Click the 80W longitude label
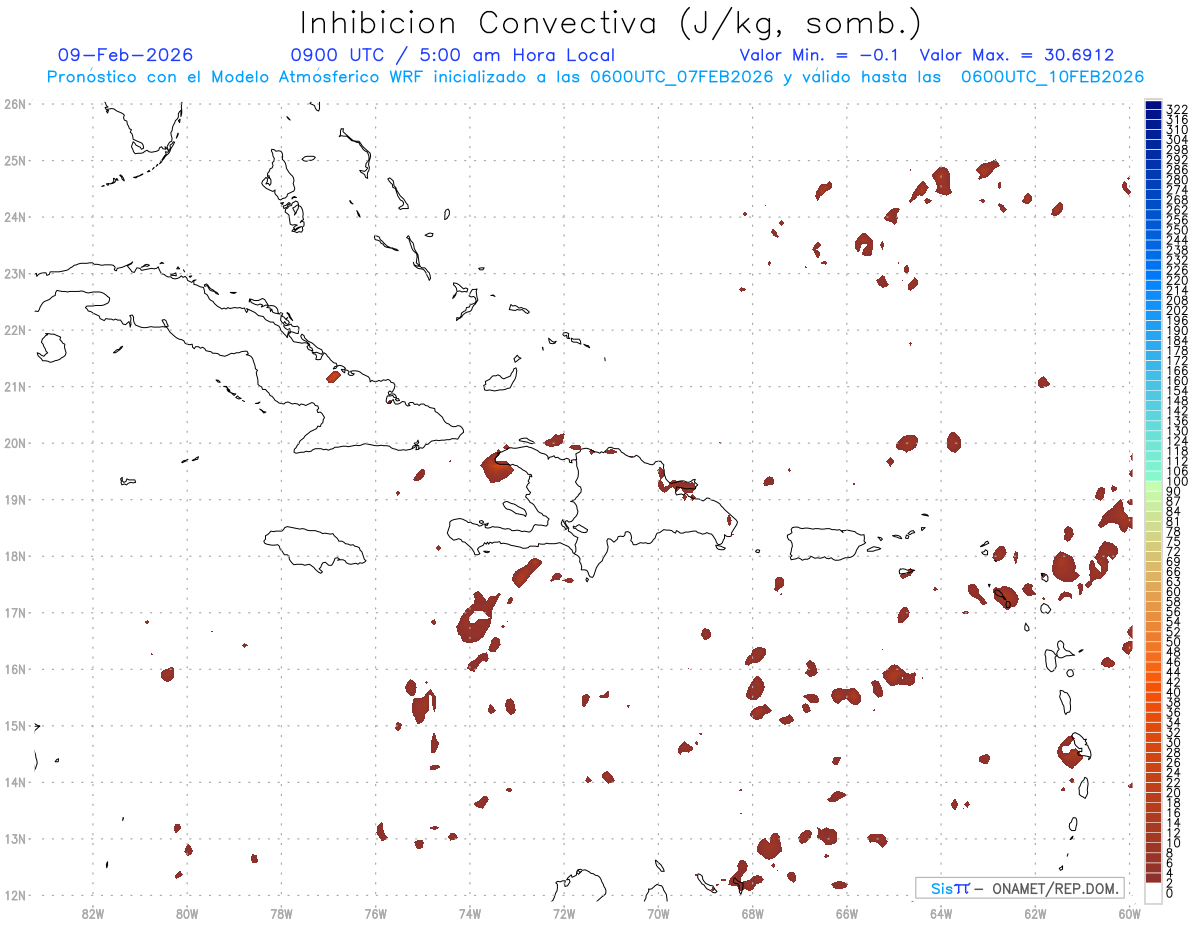This screenshot has height=927, width=1200. coord(186,913)
